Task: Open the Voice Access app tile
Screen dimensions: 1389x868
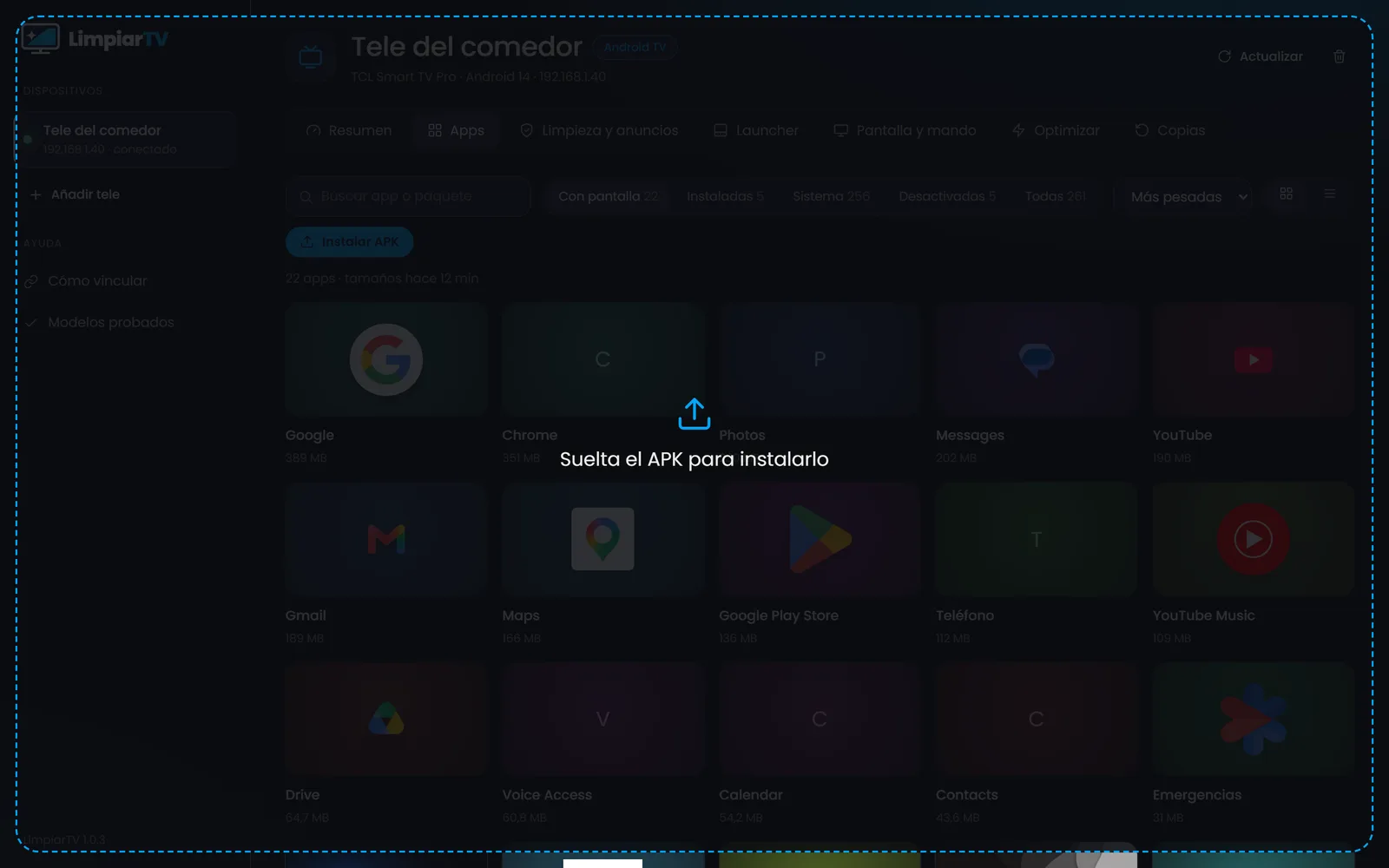Action: coord(602,720)
